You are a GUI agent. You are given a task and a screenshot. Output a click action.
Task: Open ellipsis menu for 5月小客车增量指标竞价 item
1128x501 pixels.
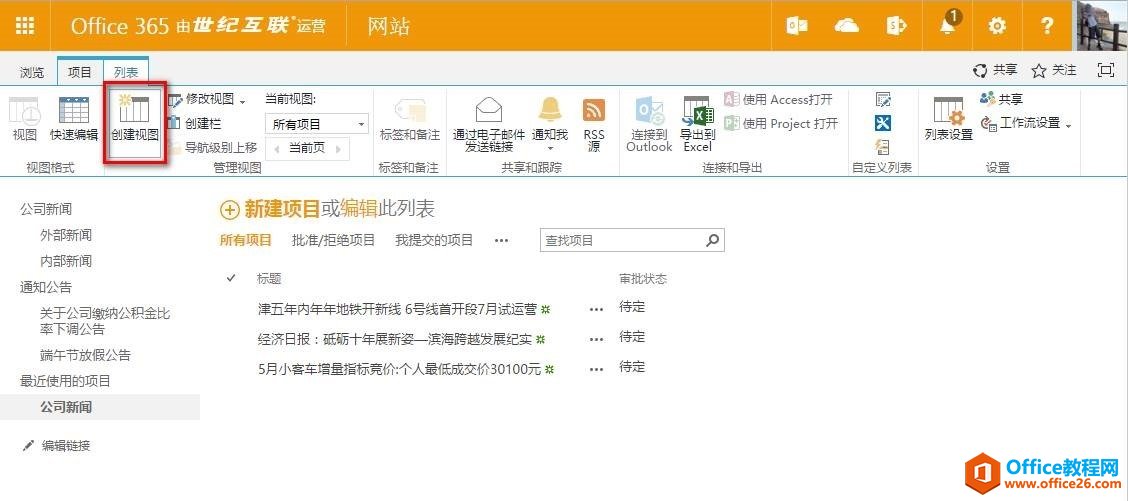click(x=596, y=369)
